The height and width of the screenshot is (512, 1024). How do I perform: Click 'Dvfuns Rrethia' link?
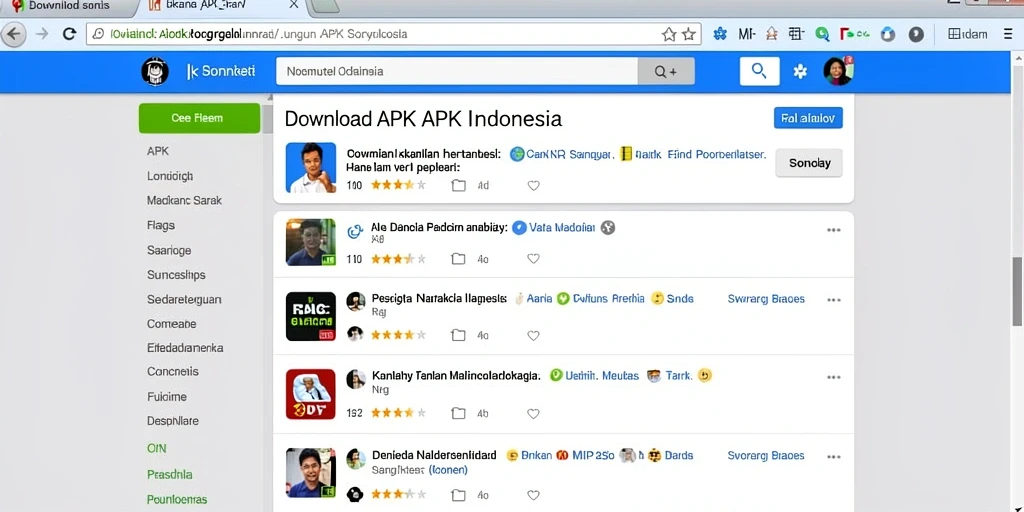coord(609,299)
